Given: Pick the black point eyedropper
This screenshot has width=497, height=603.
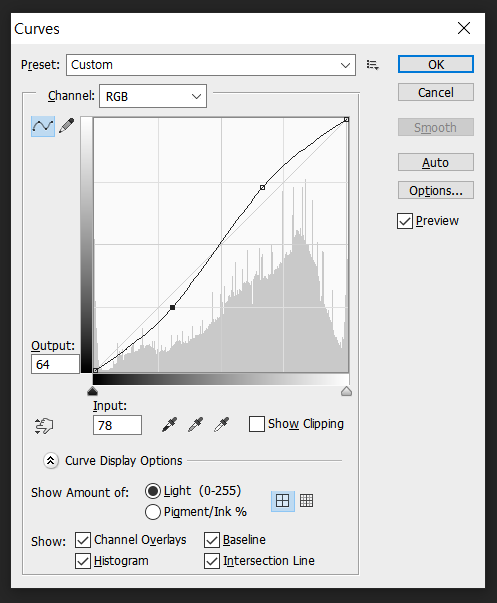Looking at the screenshot, I should point(169,425).
